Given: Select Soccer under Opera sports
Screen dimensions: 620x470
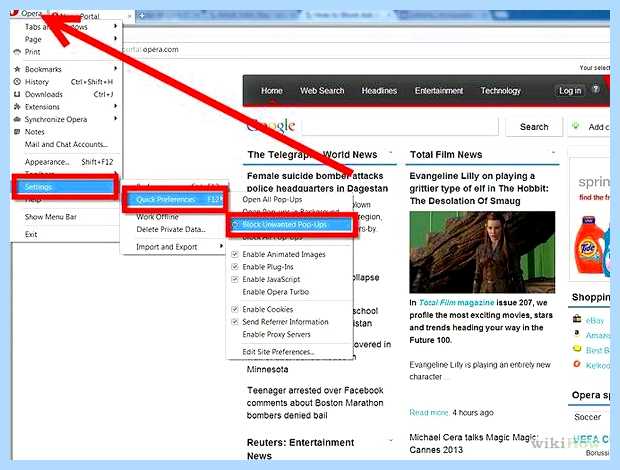Looking at the screenshot, I should [588, 417].
